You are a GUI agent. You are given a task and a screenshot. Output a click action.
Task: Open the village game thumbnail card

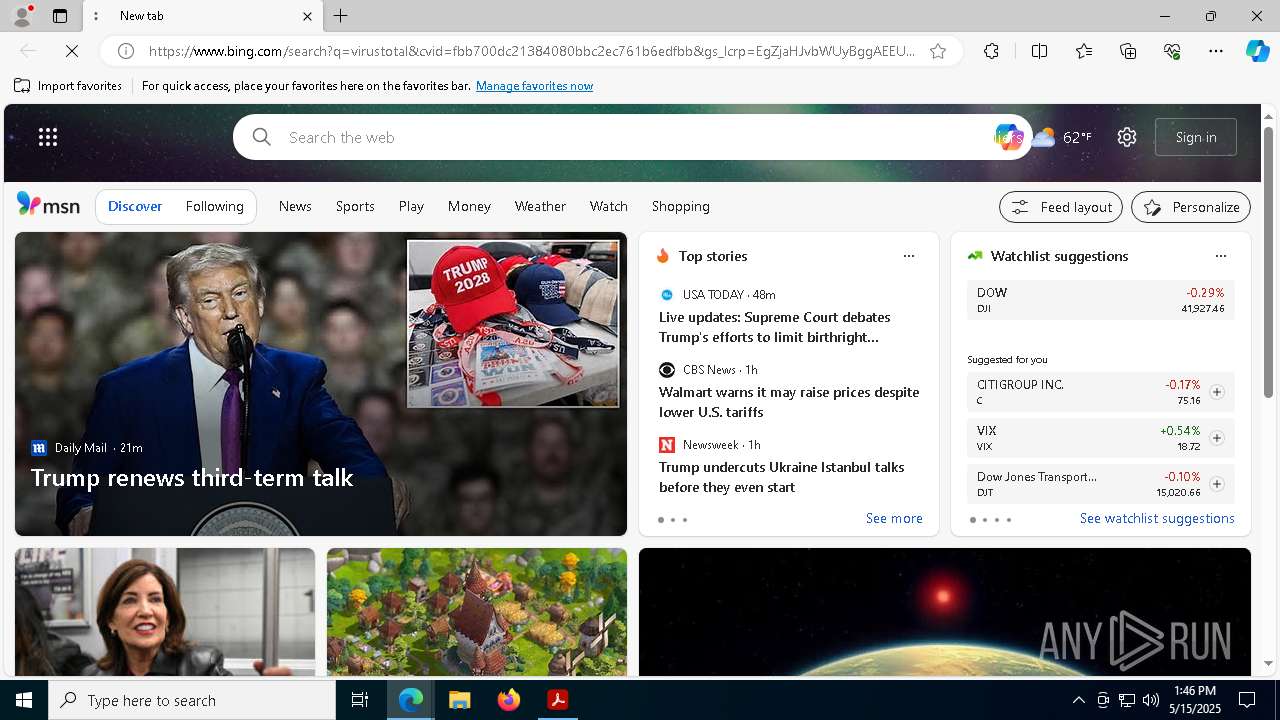(x=477, y=612)
